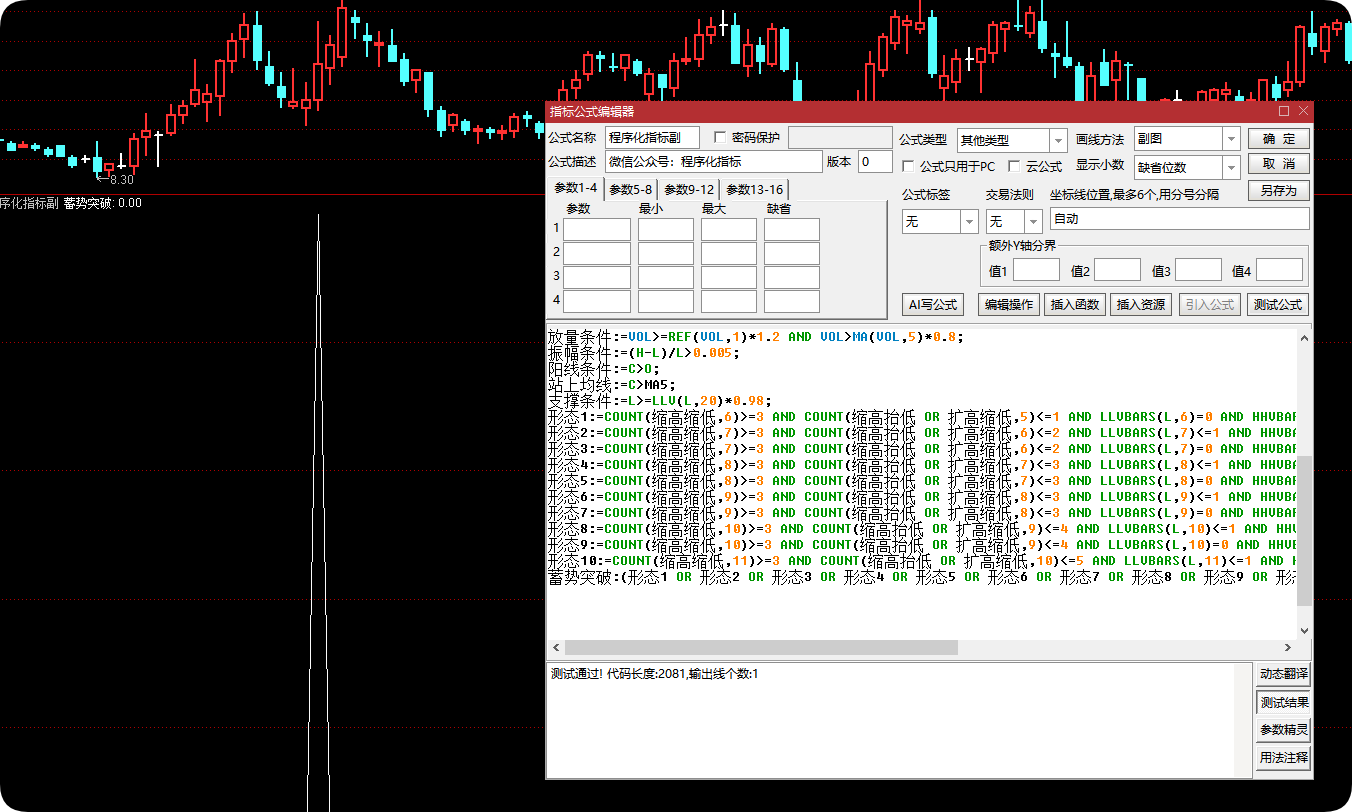Click the 公式描述 input field
Screen dimensions: 1352x812
[x=713, y=162]
